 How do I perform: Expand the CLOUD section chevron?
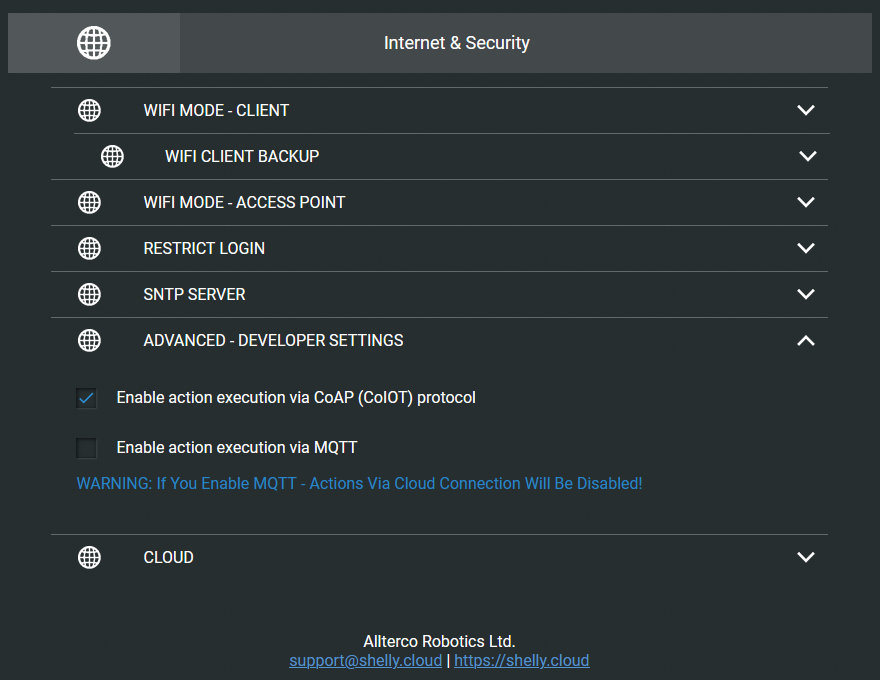[x=806, y=557]
